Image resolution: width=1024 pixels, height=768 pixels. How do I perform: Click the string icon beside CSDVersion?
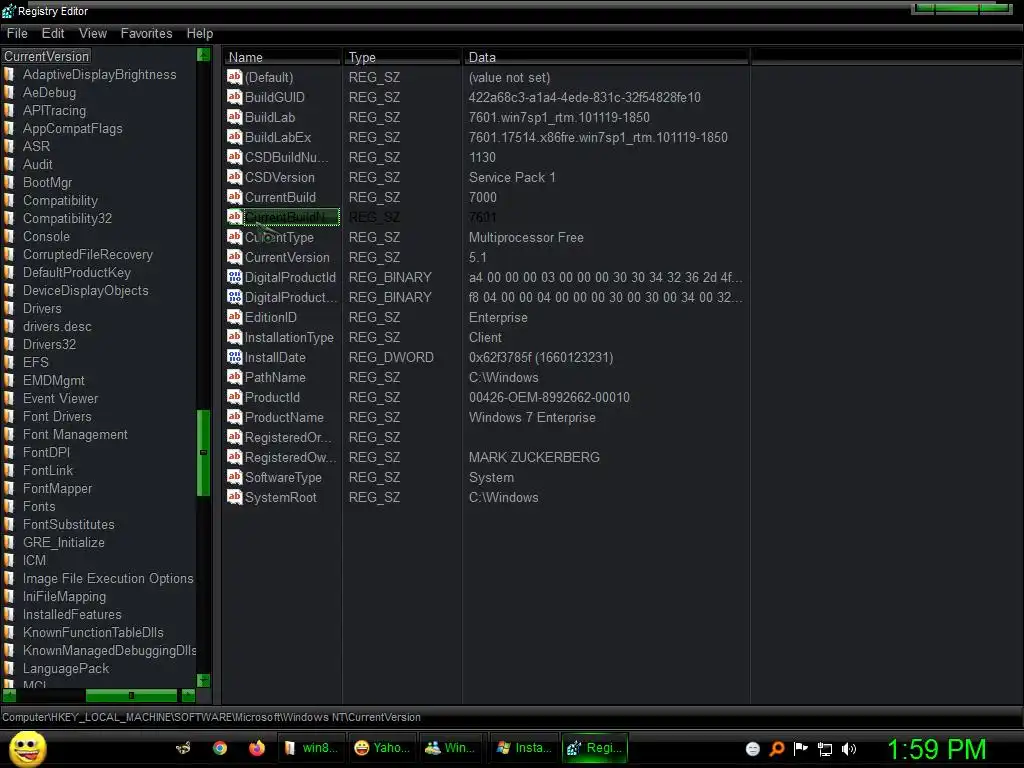click(234, 176)
